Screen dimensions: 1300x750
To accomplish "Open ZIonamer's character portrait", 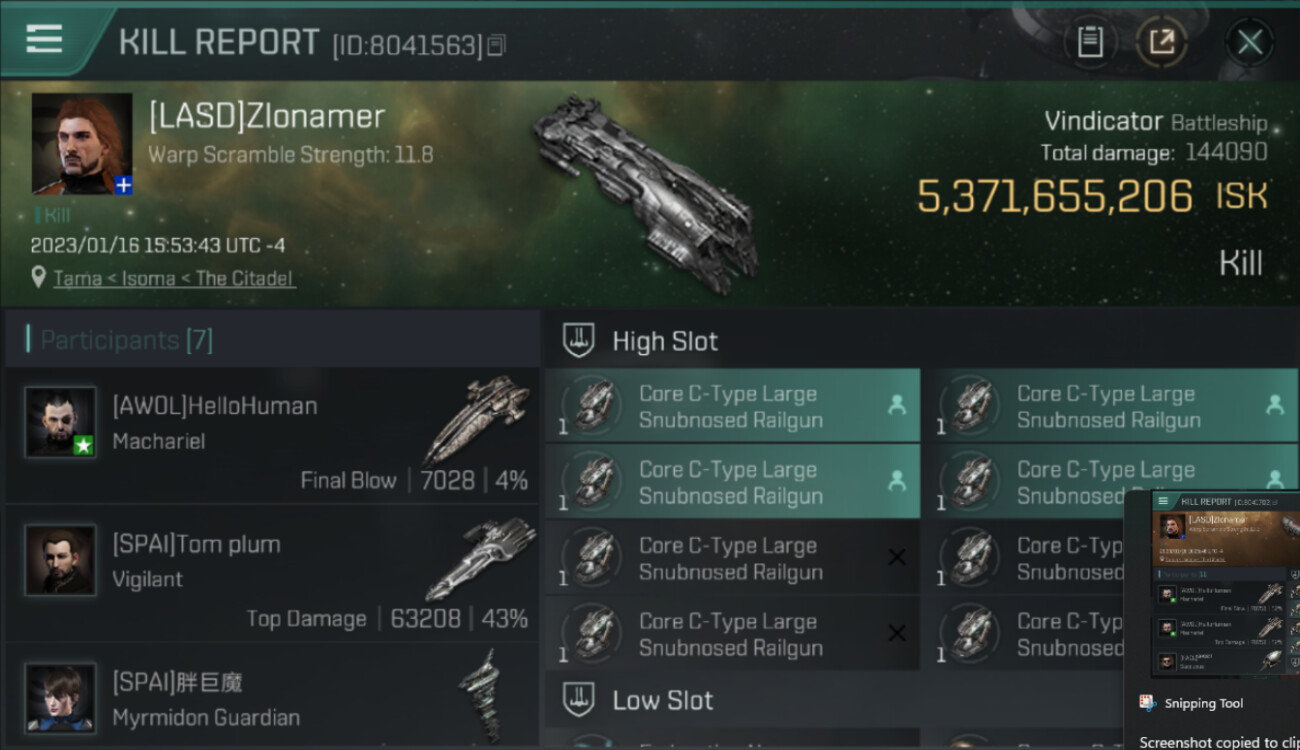I will 81,143.
